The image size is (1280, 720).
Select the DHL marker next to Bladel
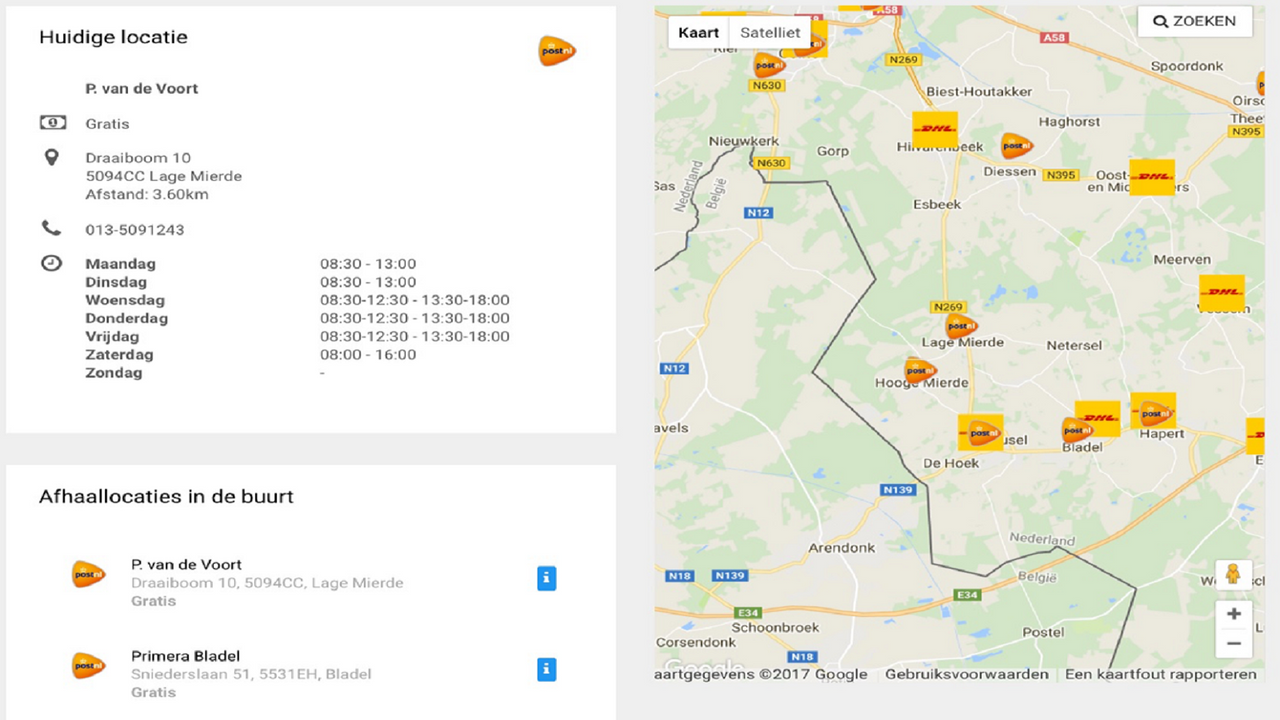point(1098,418)
